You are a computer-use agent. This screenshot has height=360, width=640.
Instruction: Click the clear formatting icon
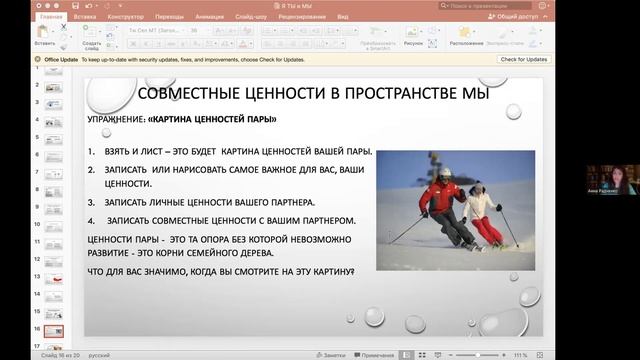point(247,30)
